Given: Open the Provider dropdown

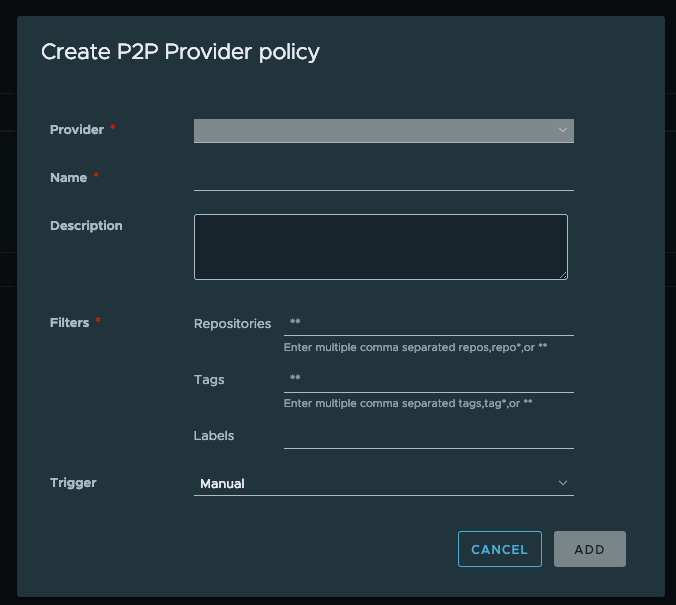Looking at the screenshot, I should pos(384,131).
